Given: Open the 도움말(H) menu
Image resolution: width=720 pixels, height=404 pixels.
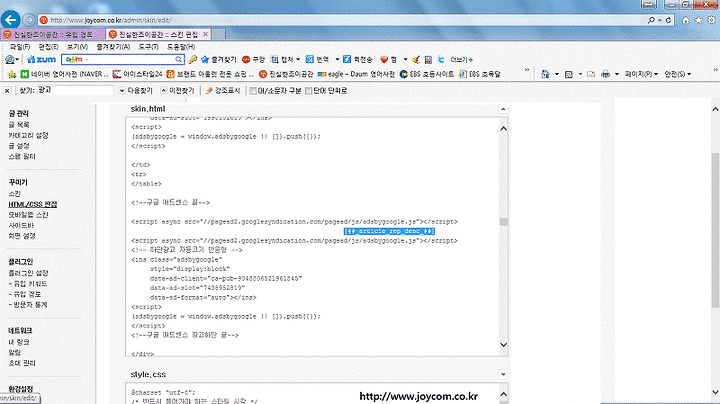Looking at the screenshot, I should pos(180,47).
